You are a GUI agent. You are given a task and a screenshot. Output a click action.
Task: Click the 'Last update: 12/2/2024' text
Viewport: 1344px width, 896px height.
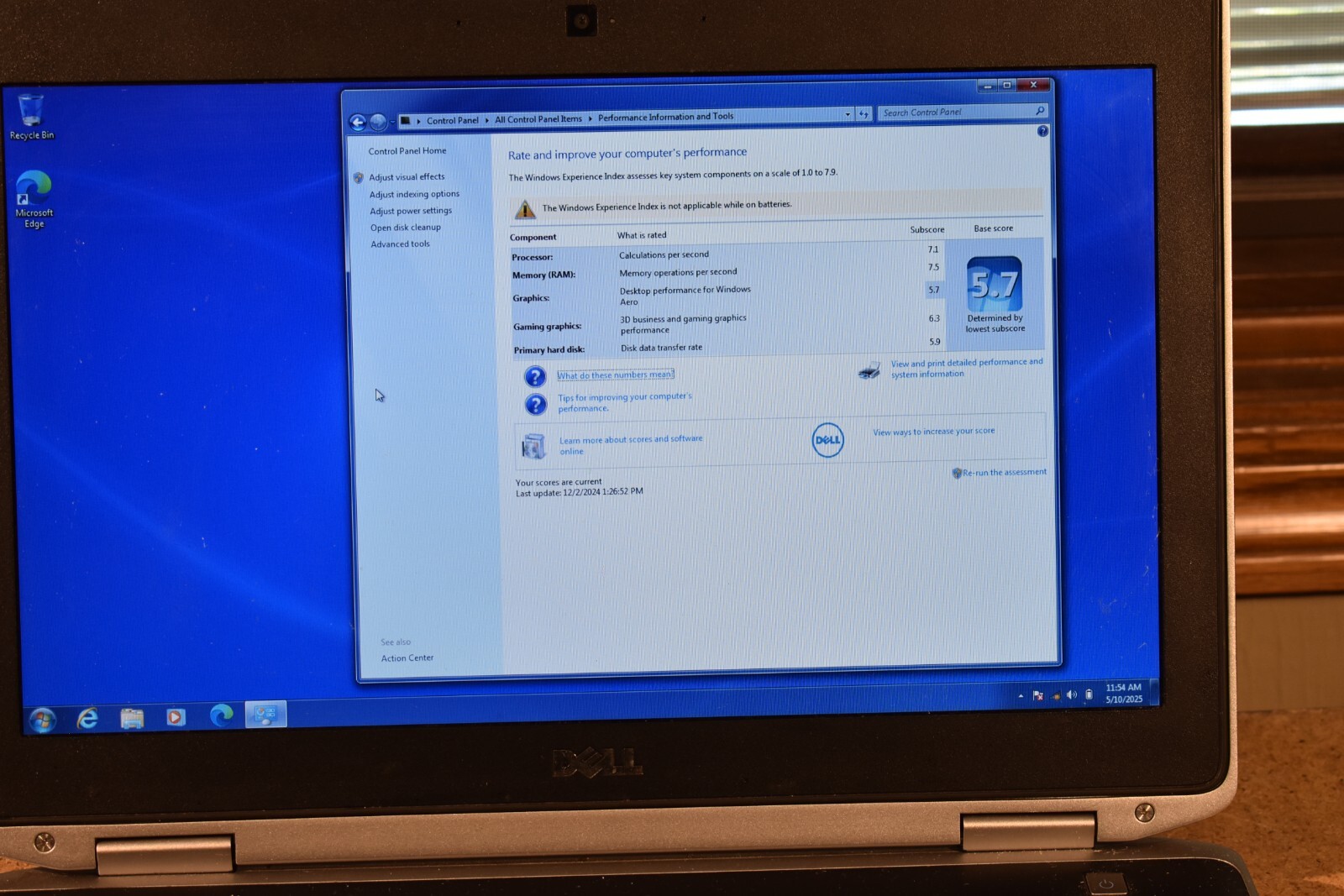580,492
